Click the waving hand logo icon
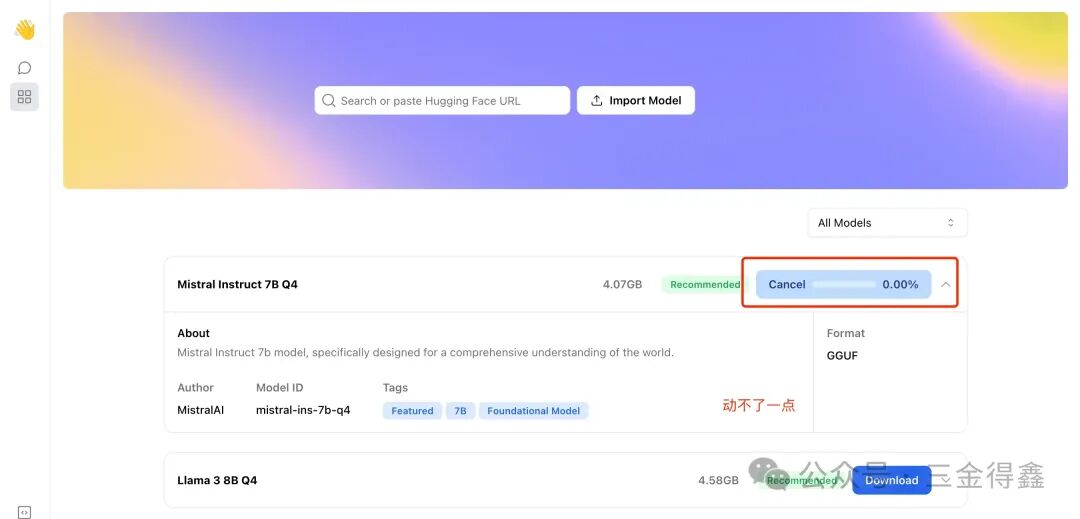The image size is (1080, 519). [x=24, y=30]
